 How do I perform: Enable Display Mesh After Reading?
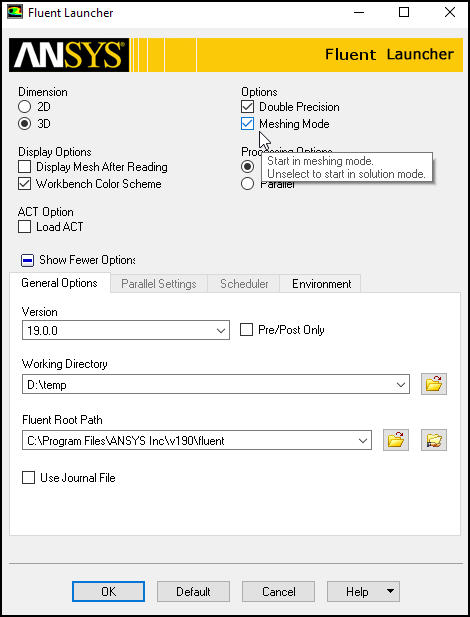coord(24,167)
